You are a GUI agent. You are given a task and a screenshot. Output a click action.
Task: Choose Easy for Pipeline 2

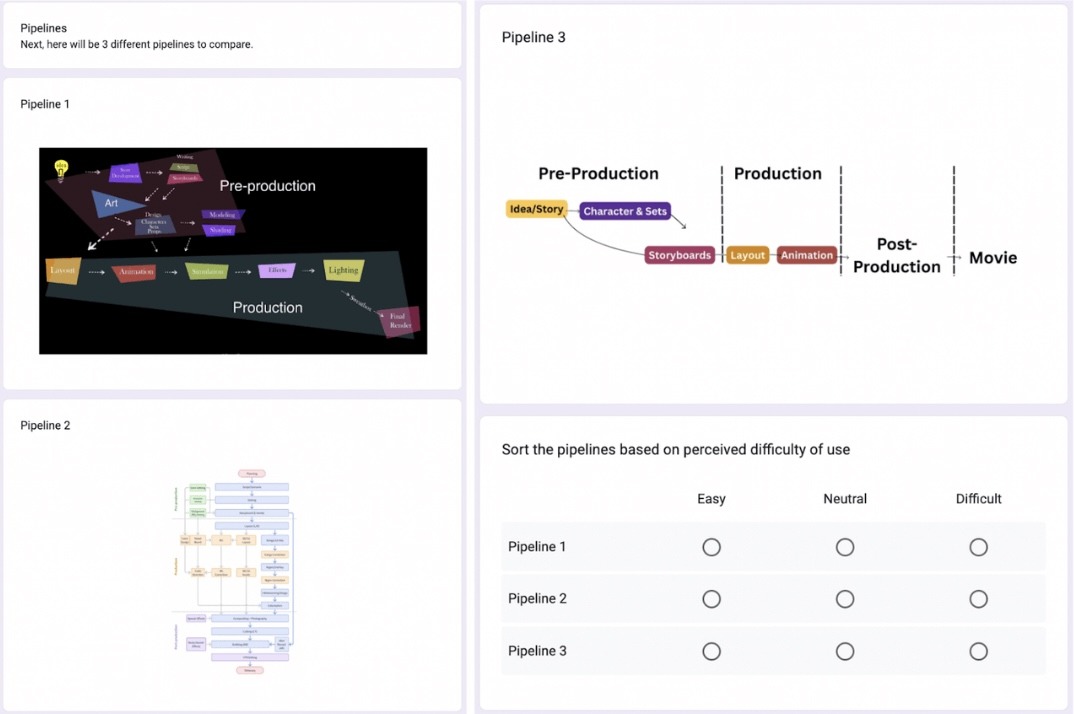coord(711,599)
